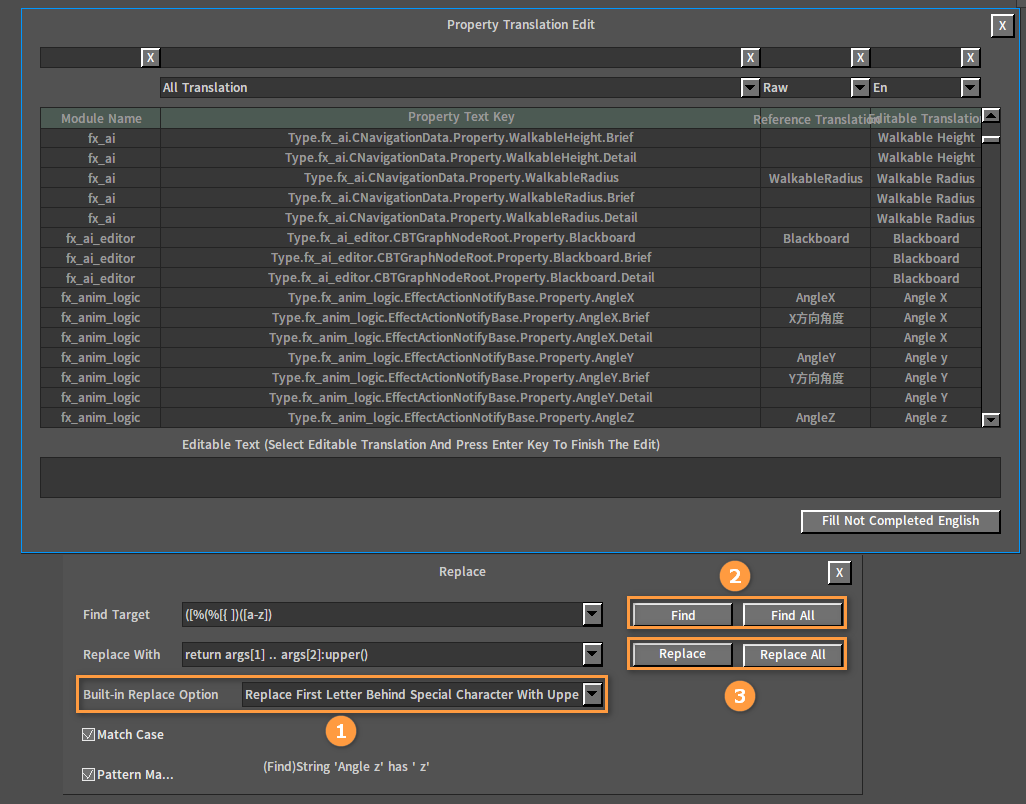Click the table scroll down arrow
The image size is (1026, 804).
point(991,419)
